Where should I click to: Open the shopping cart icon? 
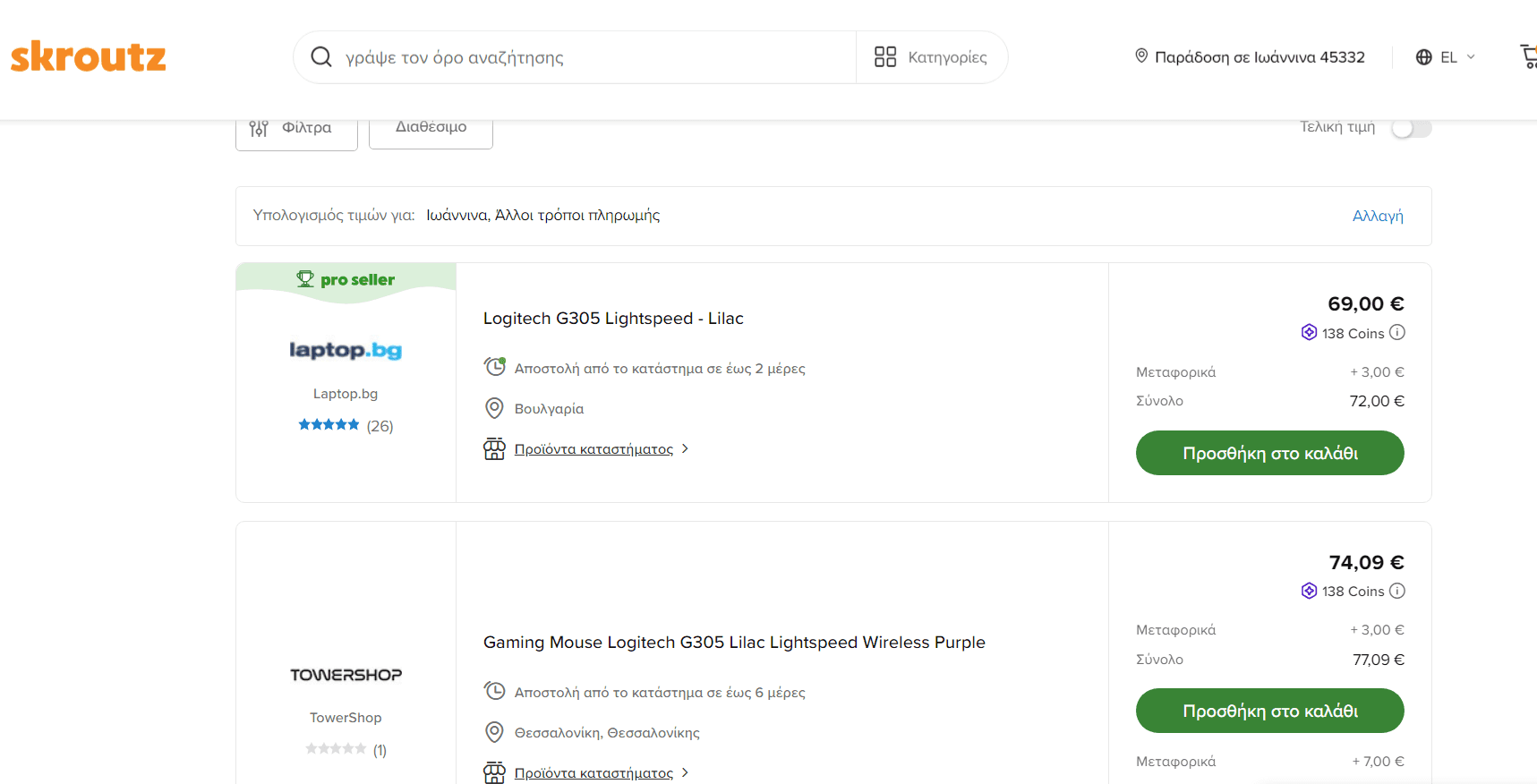tap(1529, 57)
